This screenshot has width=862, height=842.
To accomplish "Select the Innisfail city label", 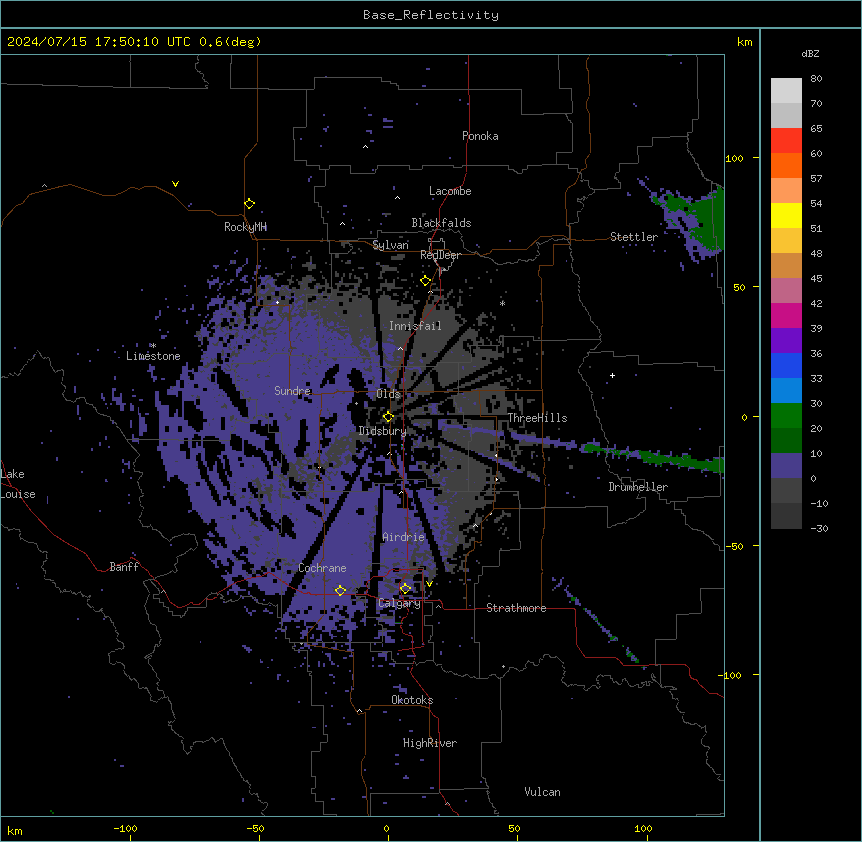I will tap(415, 326).
